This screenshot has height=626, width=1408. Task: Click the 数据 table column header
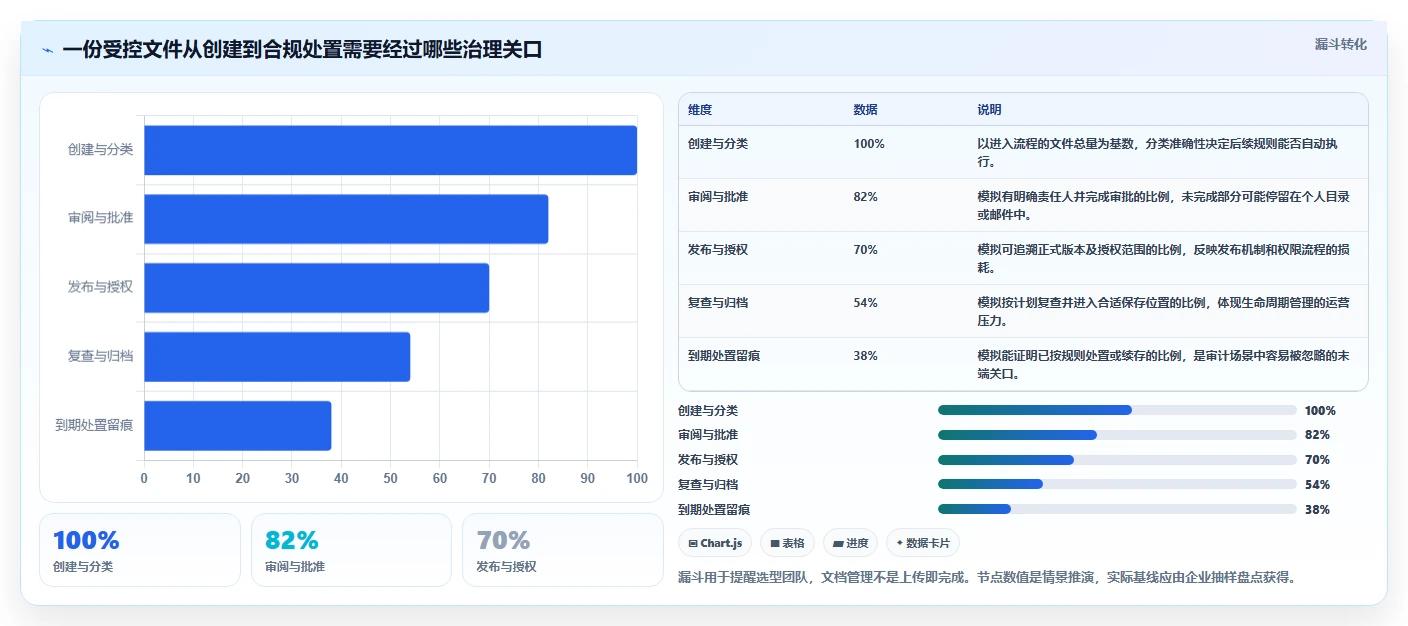[x=865, y=110]
